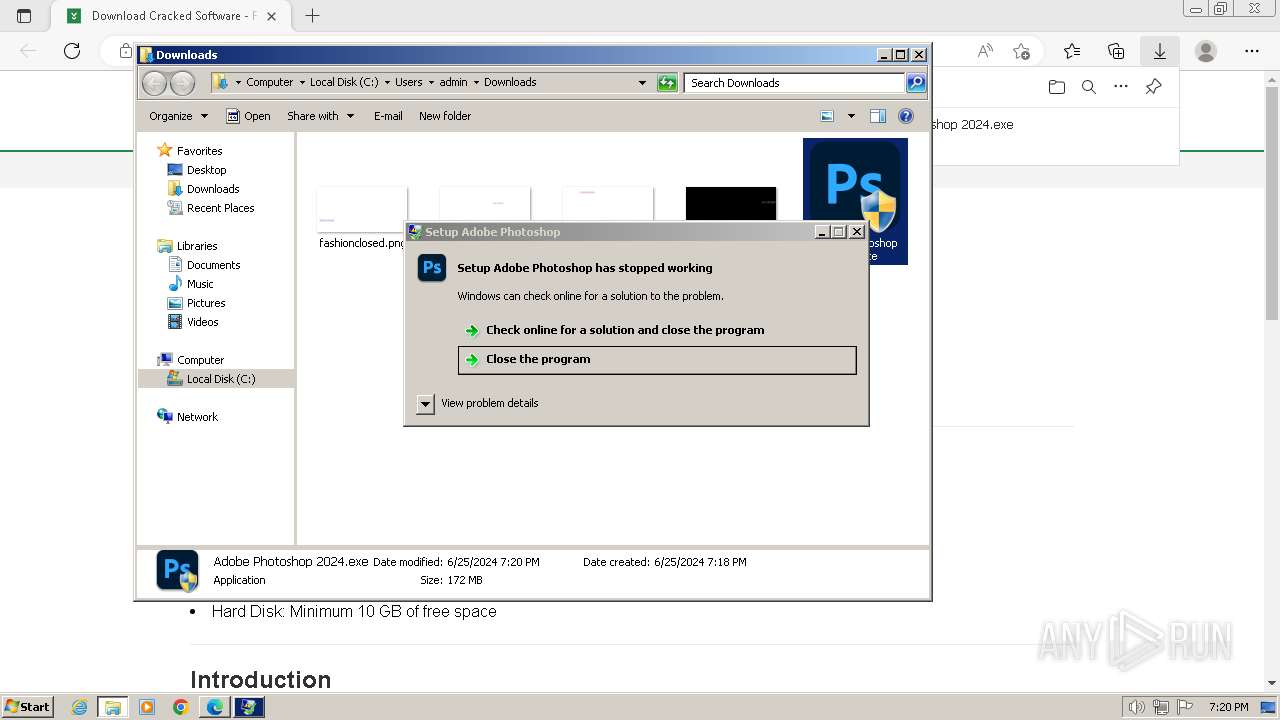Click Close the program
Image resolution: width=1280 pixels, height=720 pixels.
click(x=657, y=360)
